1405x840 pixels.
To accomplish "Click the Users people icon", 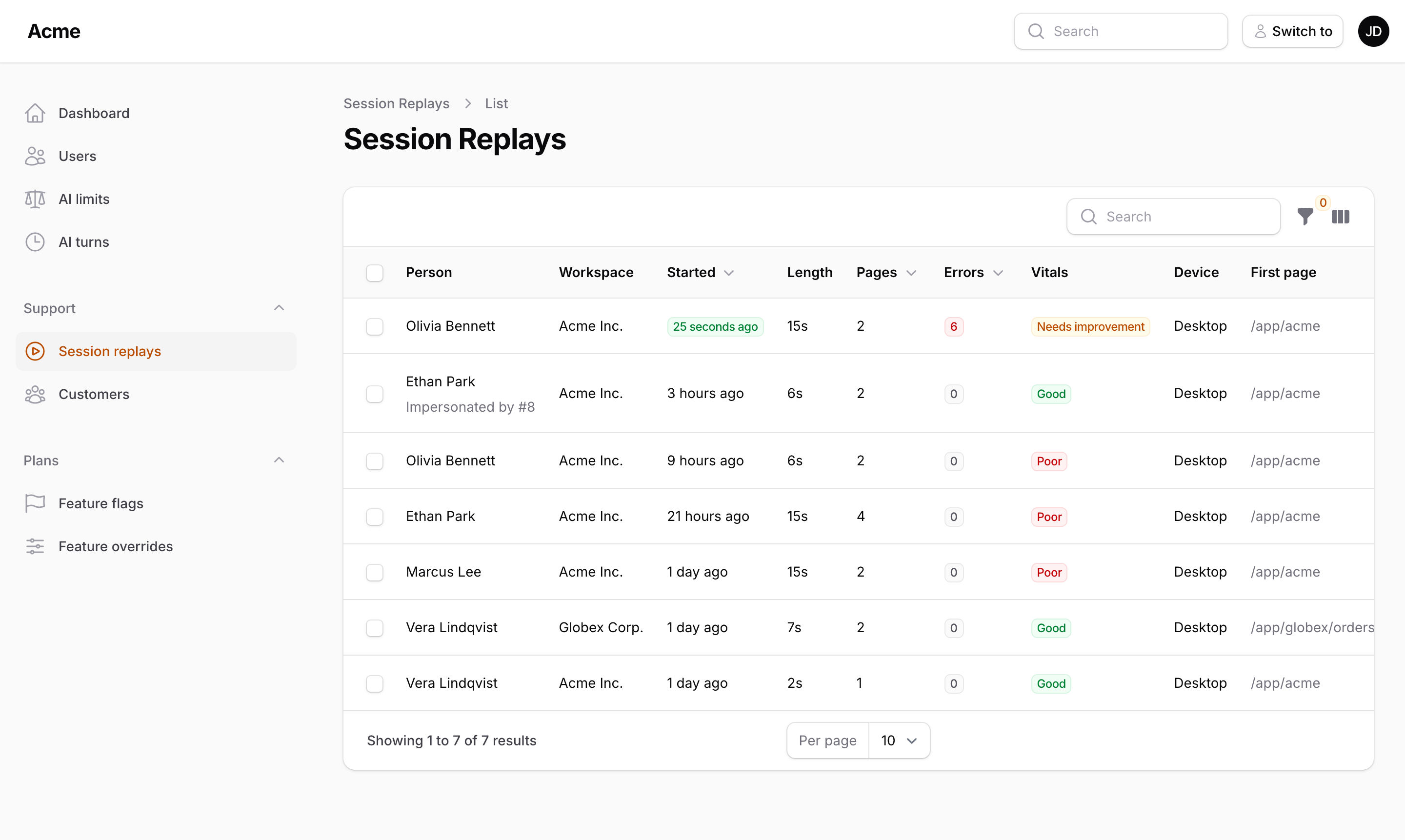I will [x=35, y=156].
